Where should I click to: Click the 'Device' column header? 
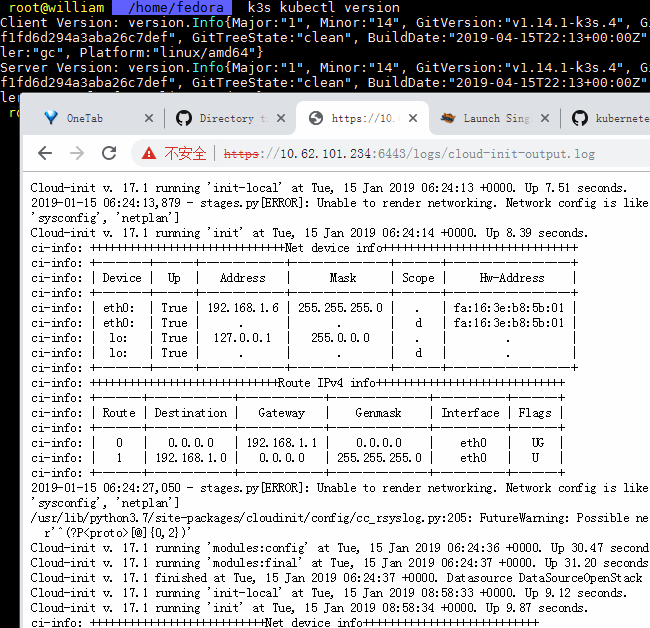pos(122,278)
